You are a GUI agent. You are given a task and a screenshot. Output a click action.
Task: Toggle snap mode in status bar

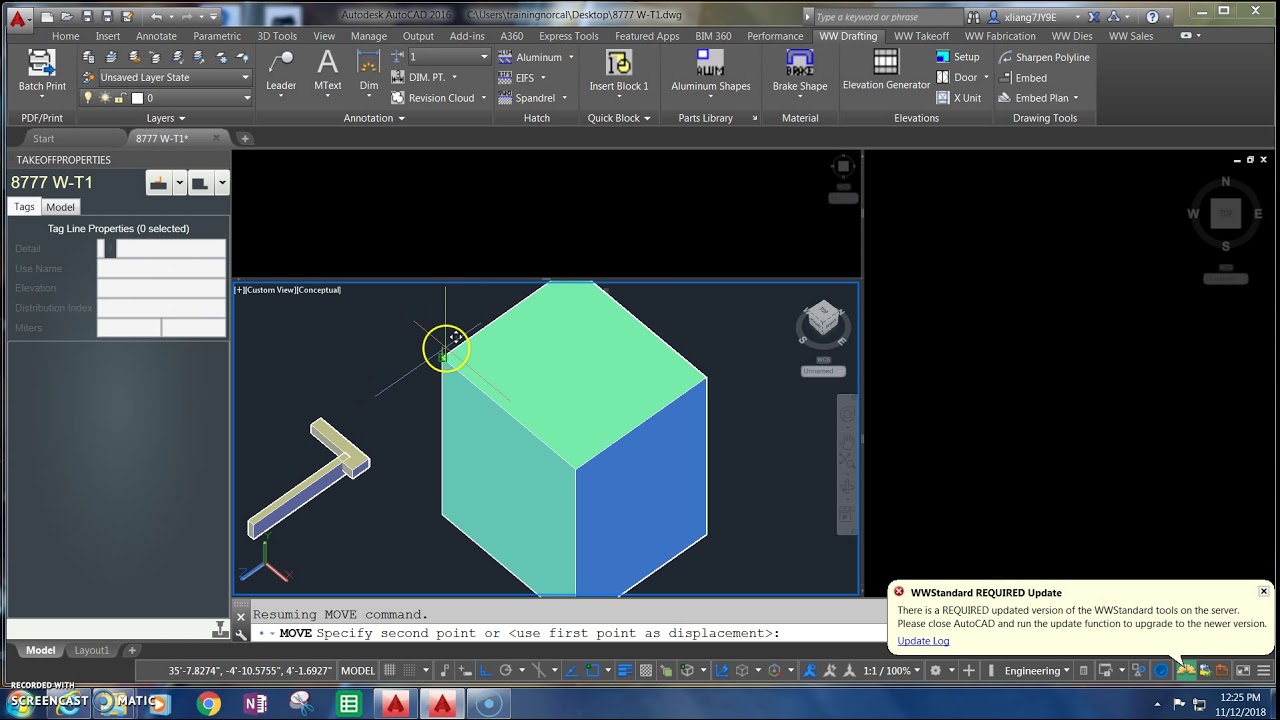(x=411, y=670)
